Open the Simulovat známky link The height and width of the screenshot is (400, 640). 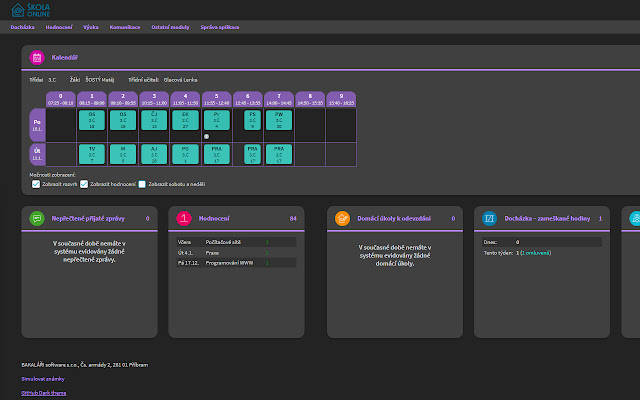[x=43, y=379]
